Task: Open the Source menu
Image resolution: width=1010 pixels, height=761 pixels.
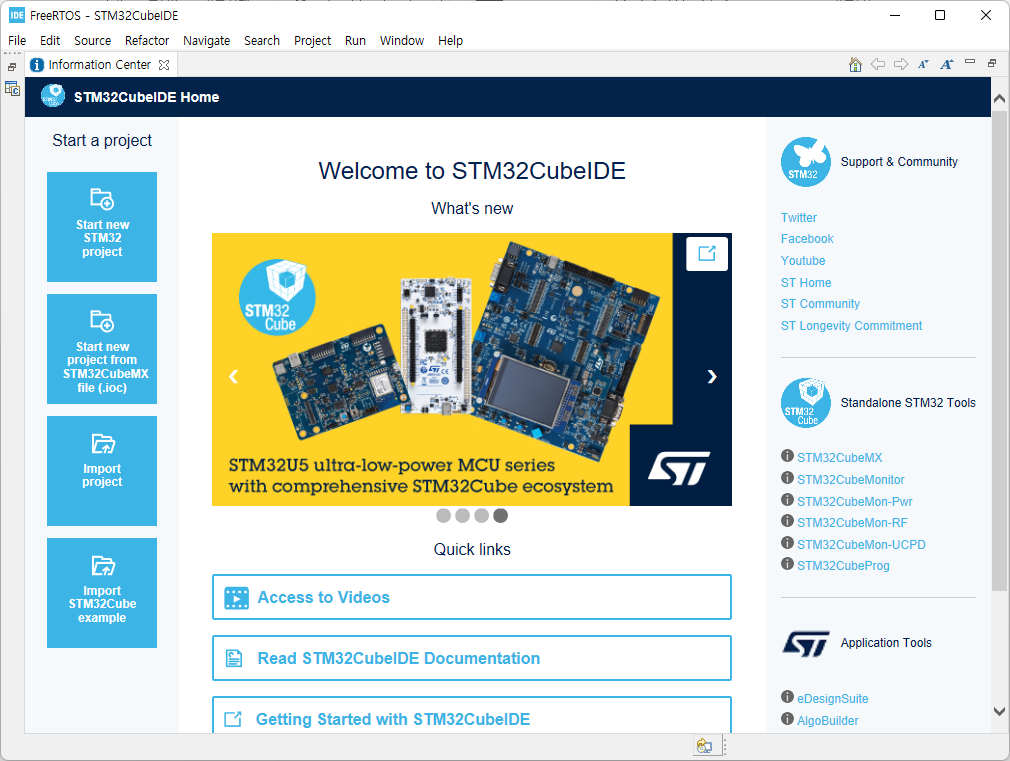Action: pos(92,41)
